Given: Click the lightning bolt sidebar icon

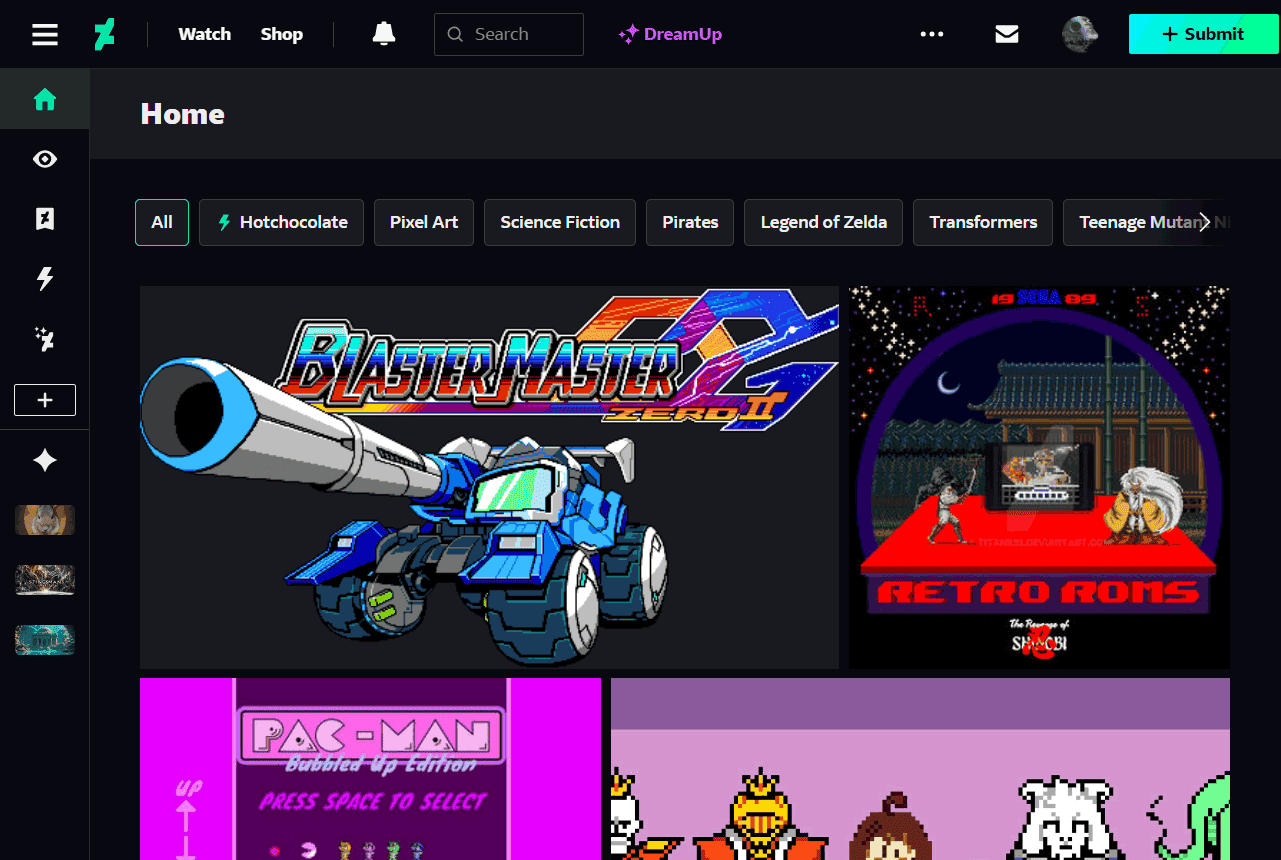Looking at the screenshot, I should pos(45,279).
